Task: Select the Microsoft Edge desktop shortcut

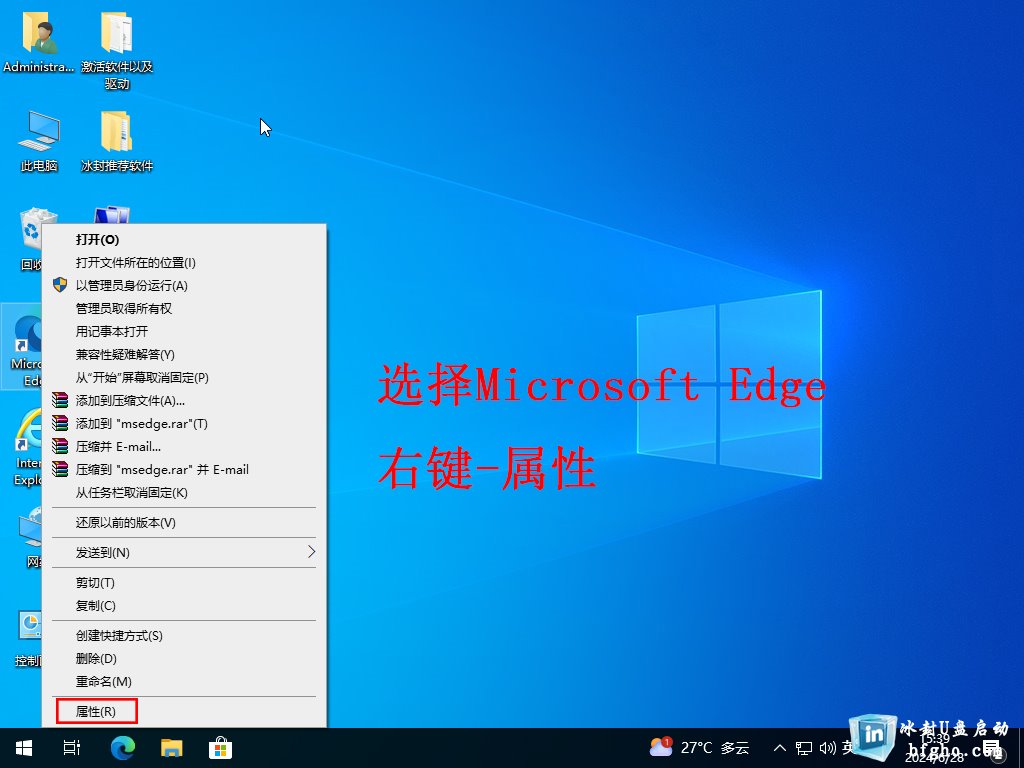Action: point(23,347)
